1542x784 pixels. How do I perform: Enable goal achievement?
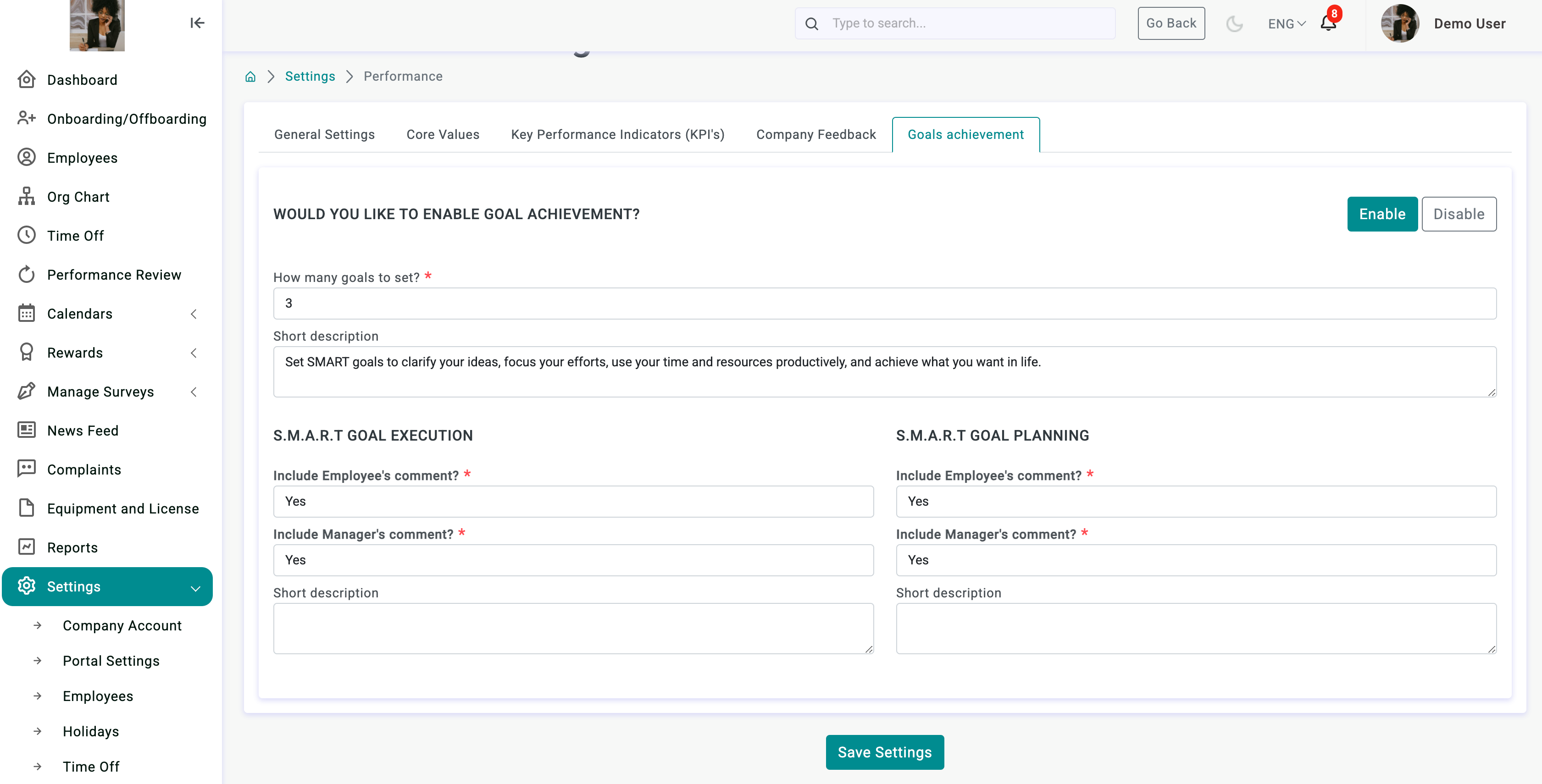pos(1382,214)
